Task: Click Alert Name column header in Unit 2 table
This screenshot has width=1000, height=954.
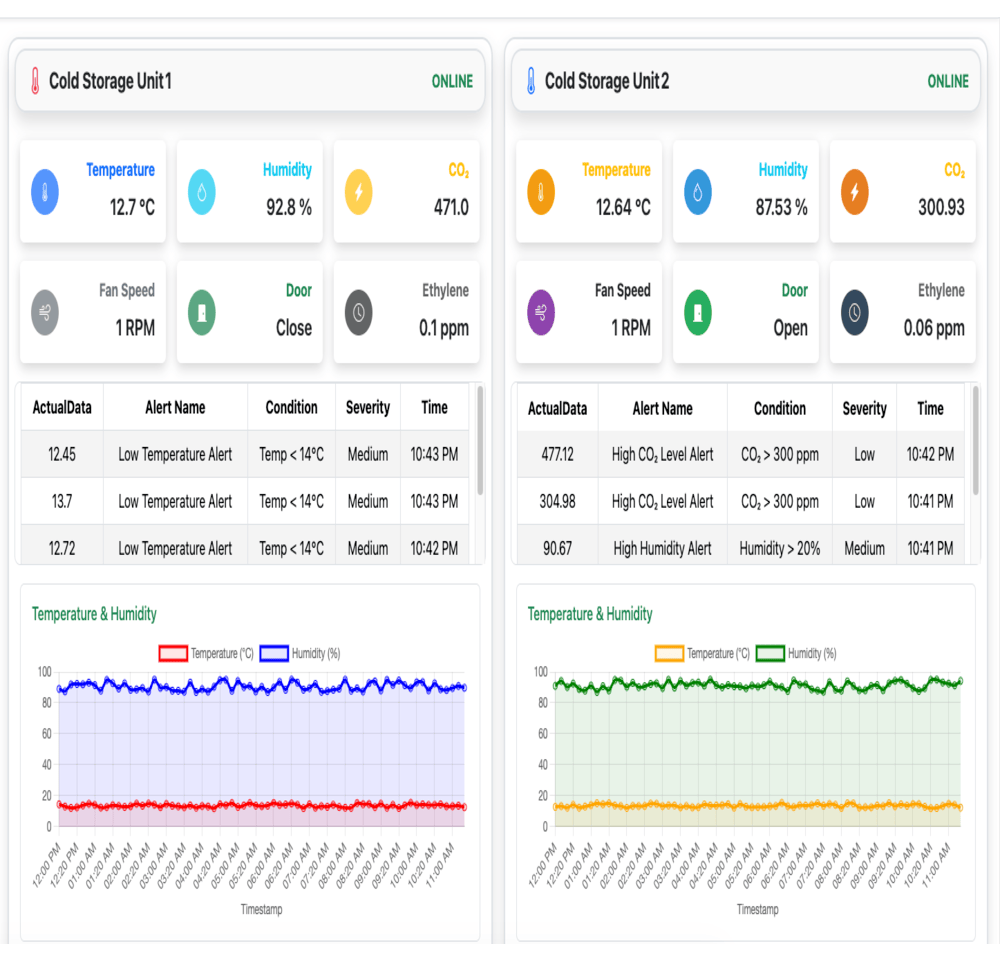Action: pos(662,408)
